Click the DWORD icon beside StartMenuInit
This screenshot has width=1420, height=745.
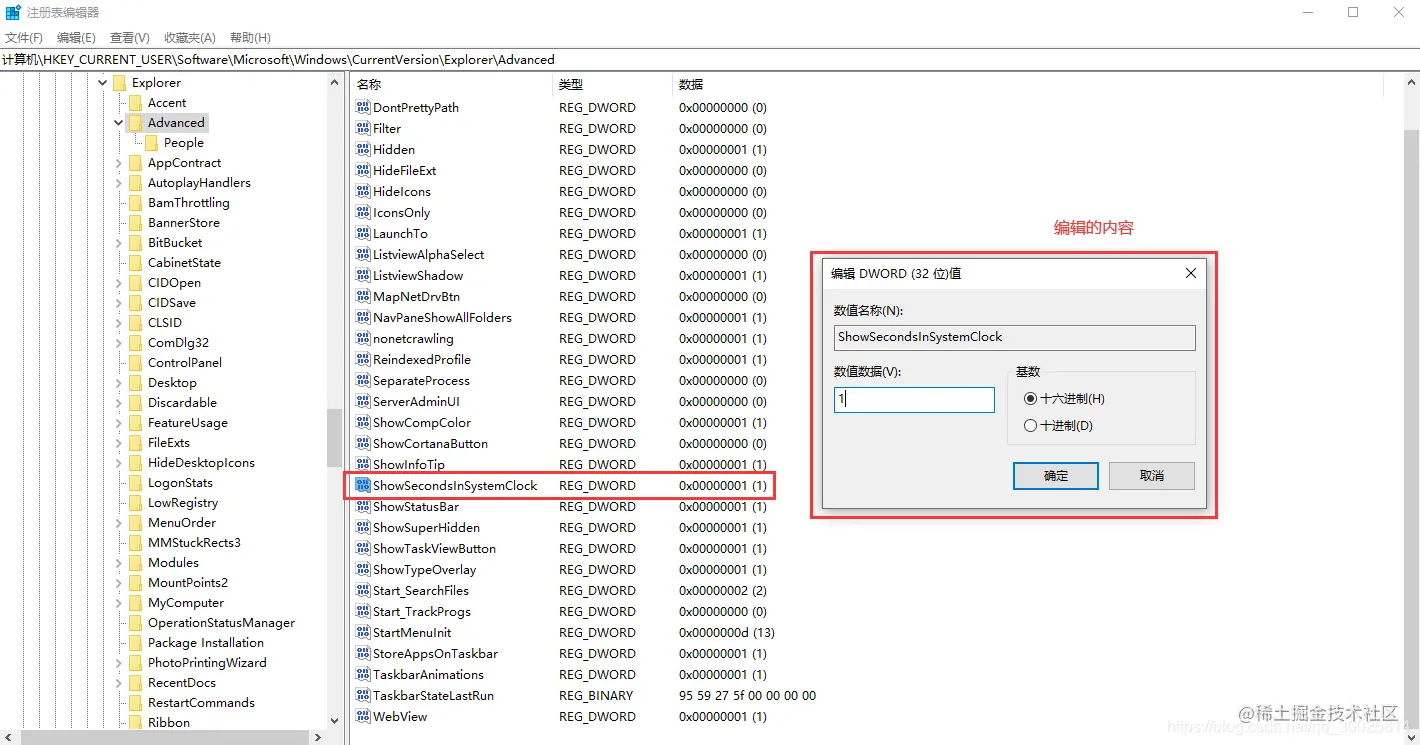363,632
